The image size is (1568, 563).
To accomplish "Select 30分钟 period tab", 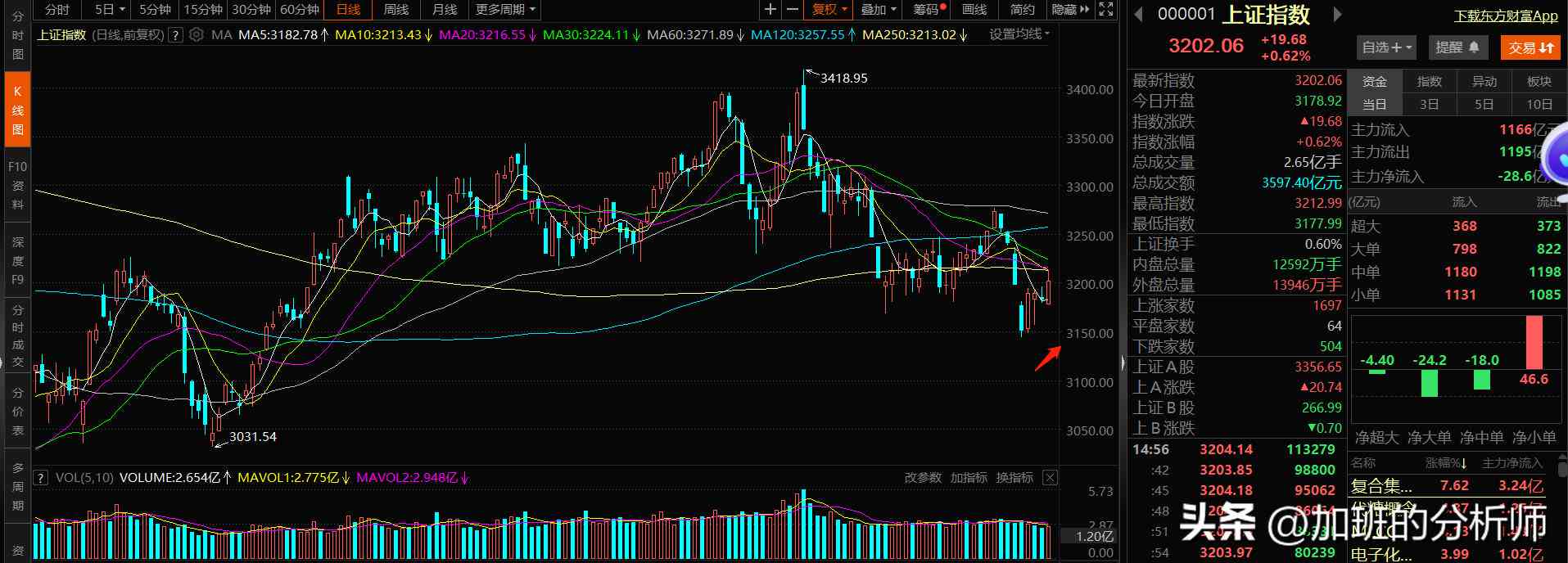I will tap(251, 9).
